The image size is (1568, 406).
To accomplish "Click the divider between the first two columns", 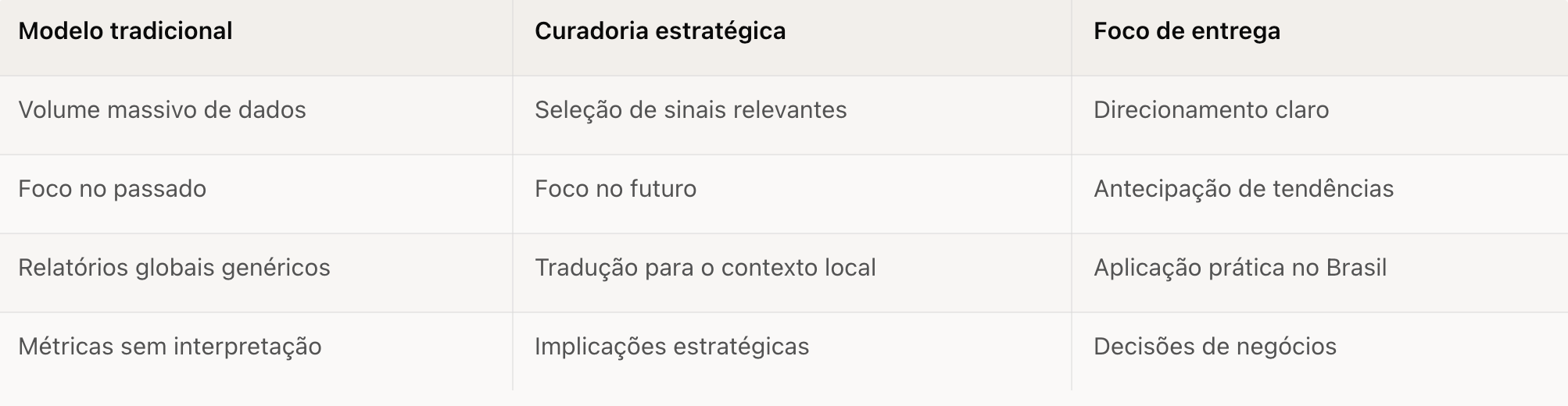I will click(513, 195).
